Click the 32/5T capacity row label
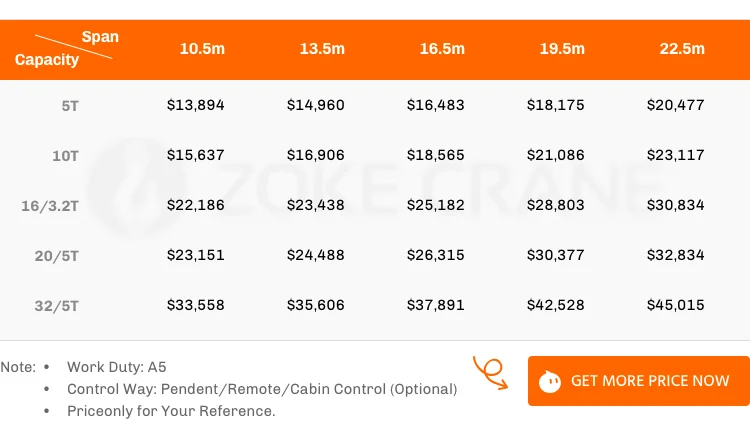 tap(56, 305)
